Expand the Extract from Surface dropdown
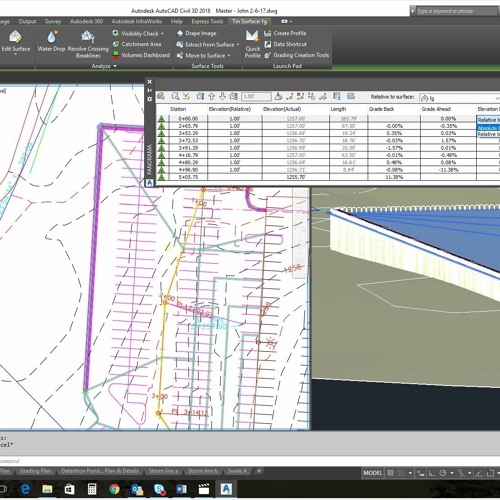 click(238, 45)
